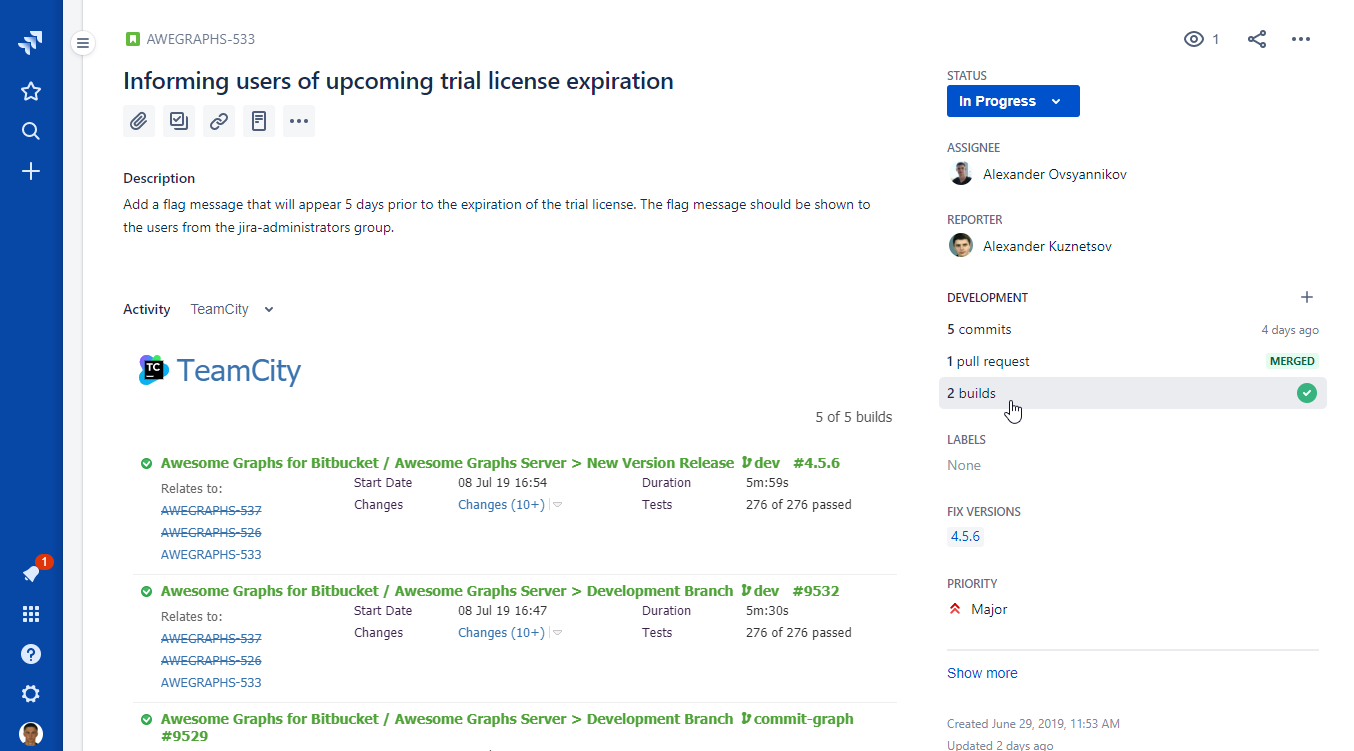Open the 2 builds development row

point(1131,393)
